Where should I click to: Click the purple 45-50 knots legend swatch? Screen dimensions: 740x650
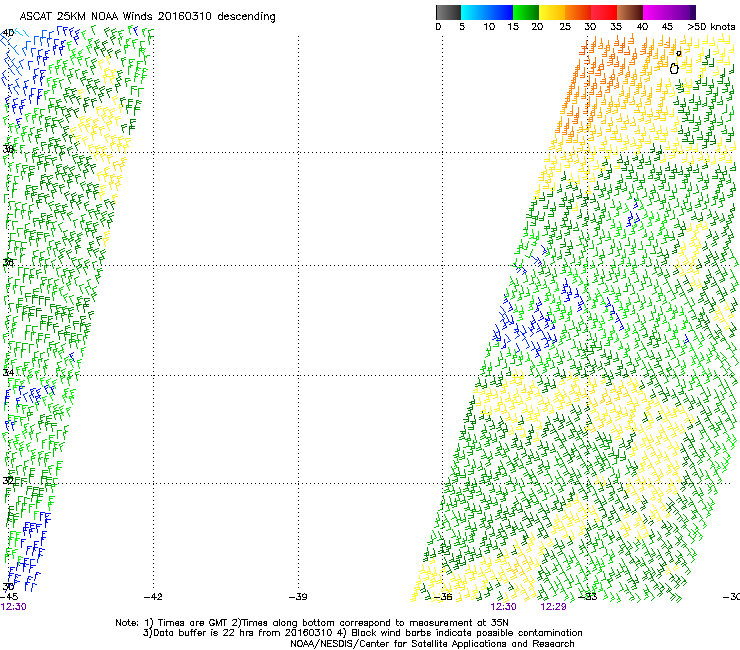682,12
